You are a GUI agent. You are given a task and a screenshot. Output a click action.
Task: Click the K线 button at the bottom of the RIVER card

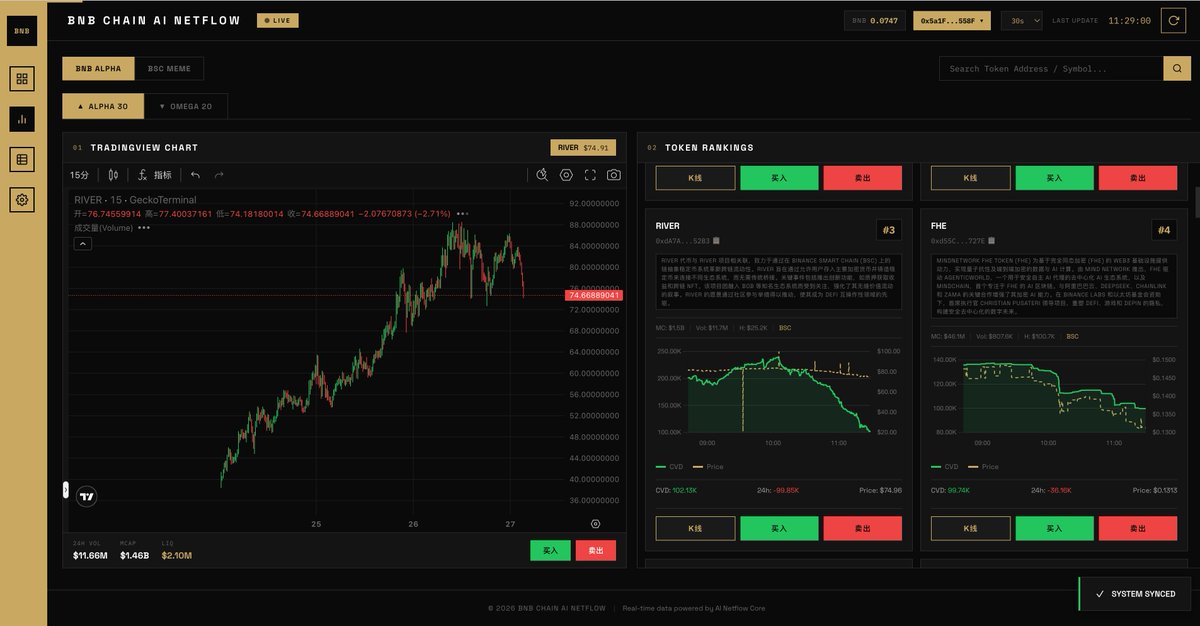[695, 528]
